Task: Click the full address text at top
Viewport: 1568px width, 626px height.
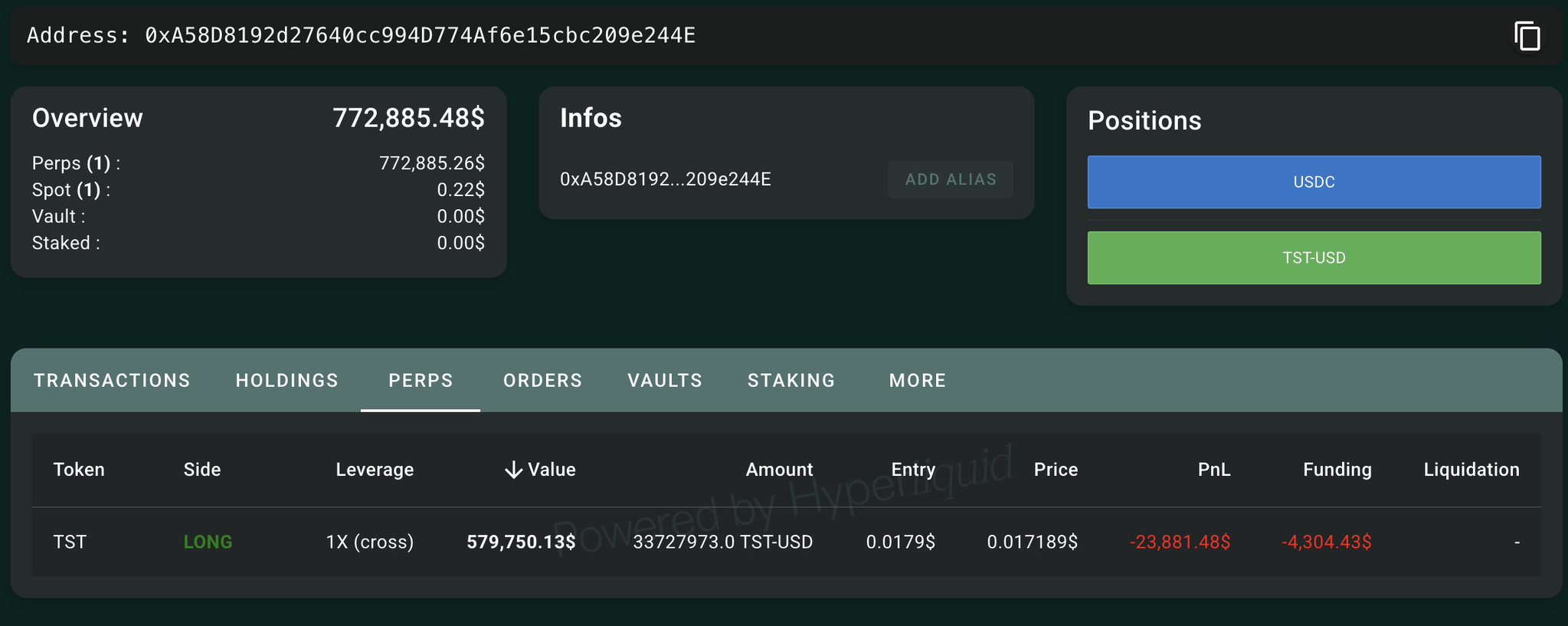Action: [420, 36]
